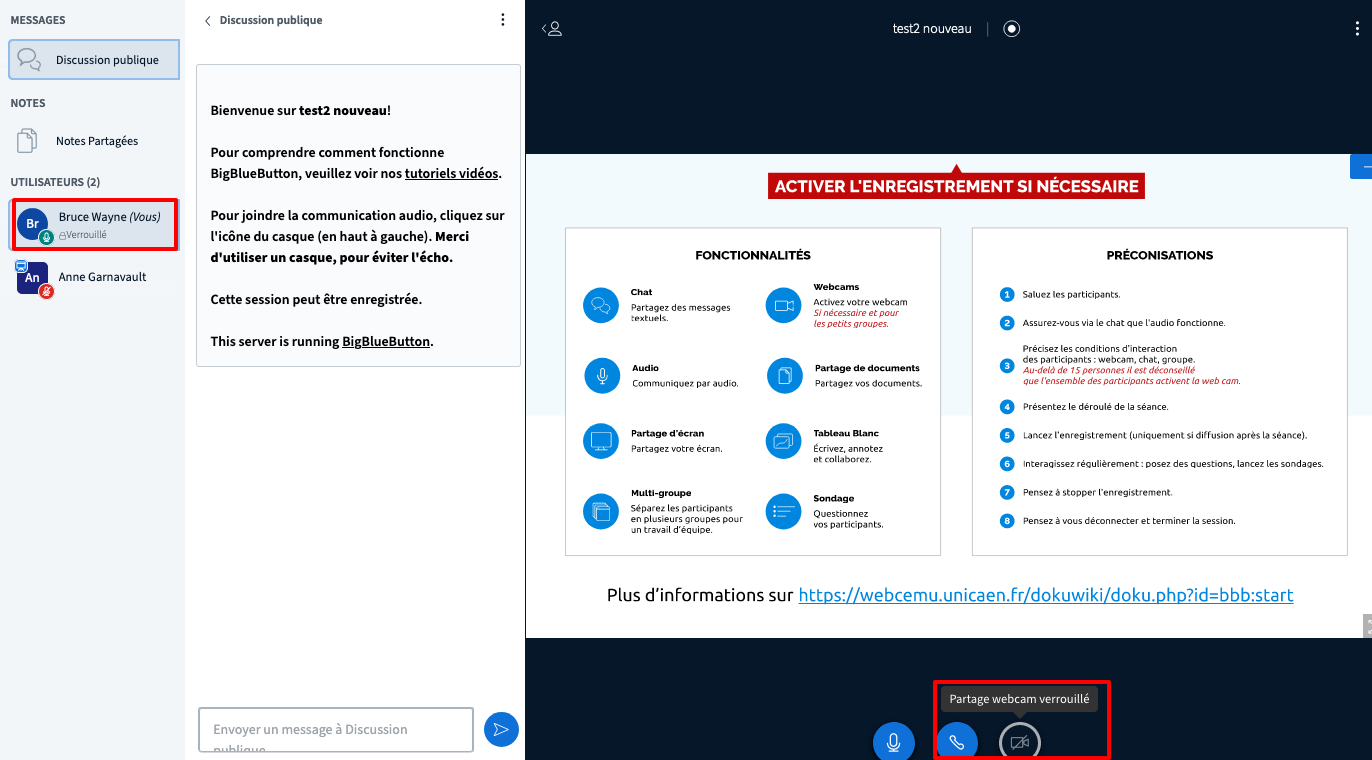Open Notes Partagées
Image resolution: width=1372 pixels, height=760 pixels.
tap(96, 141)
